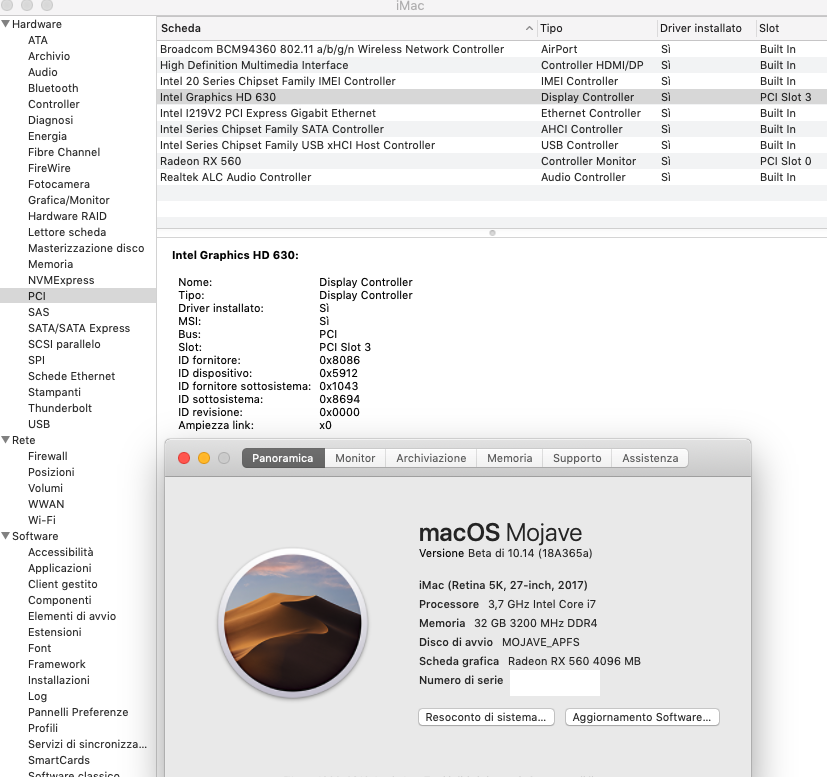This screenshot has width=827, height=777.
Task: Click the split view divider handle
Action: [x=492, y=233]
